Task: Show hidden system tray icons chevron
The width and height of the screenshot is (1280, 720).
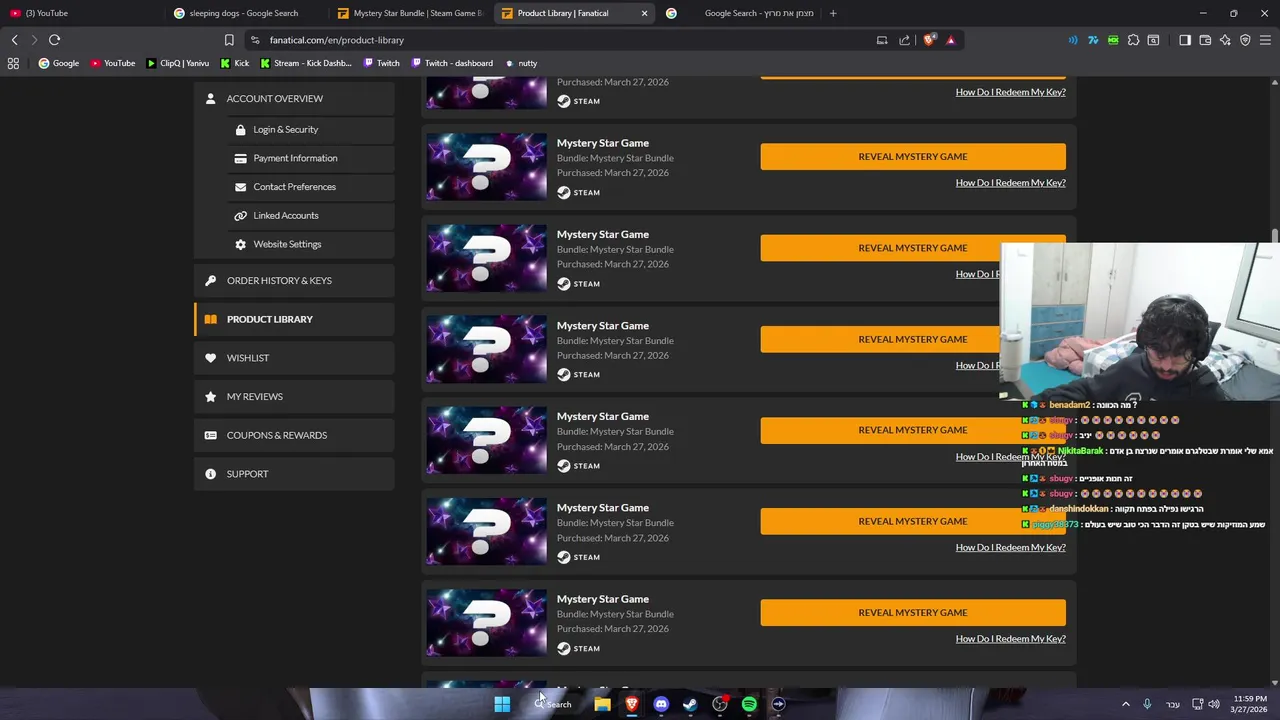Action: tap(1125, 704)
